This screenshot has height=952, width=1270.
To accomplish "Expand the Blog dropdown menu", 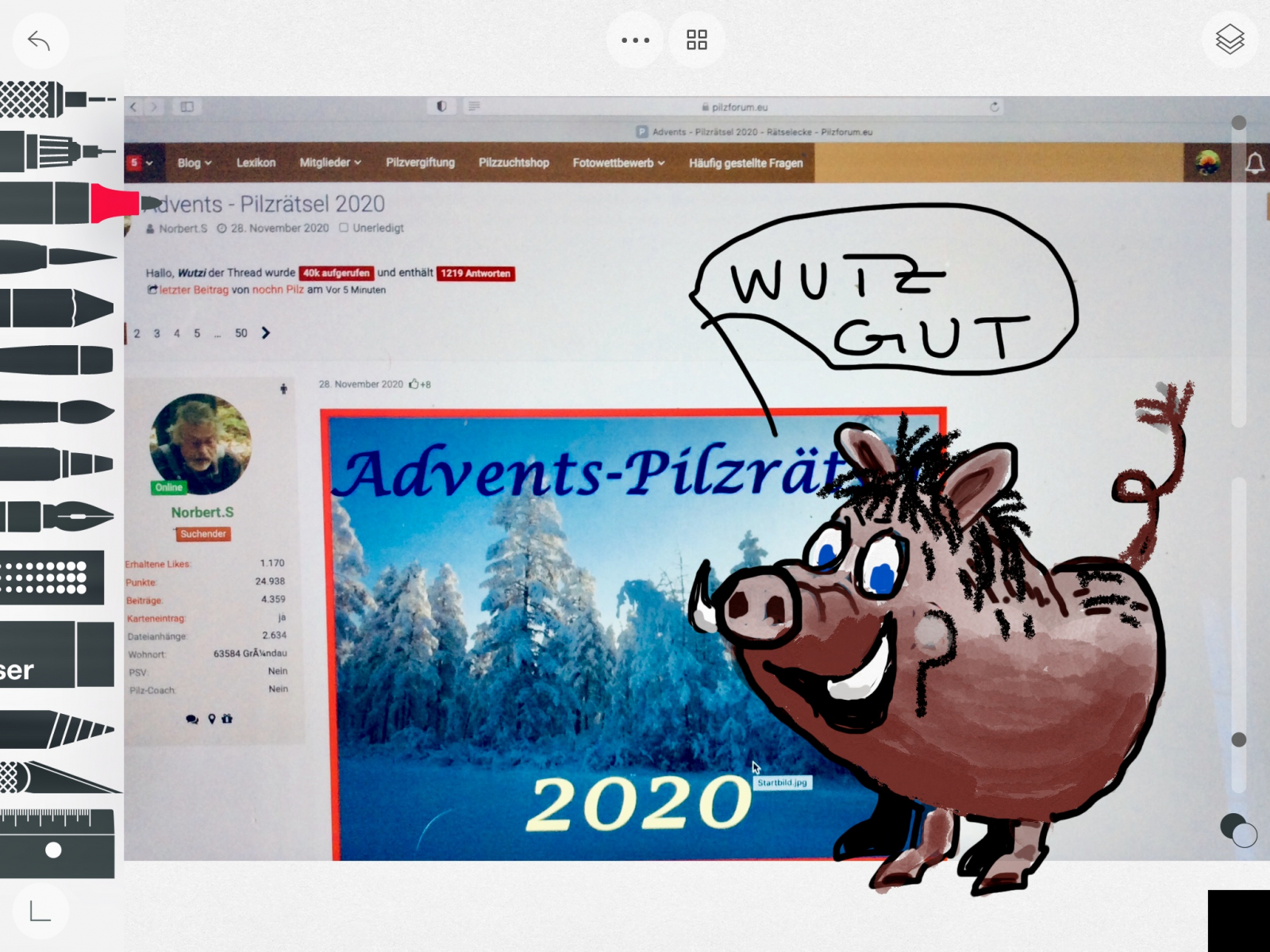I will [x=194, y=163].
